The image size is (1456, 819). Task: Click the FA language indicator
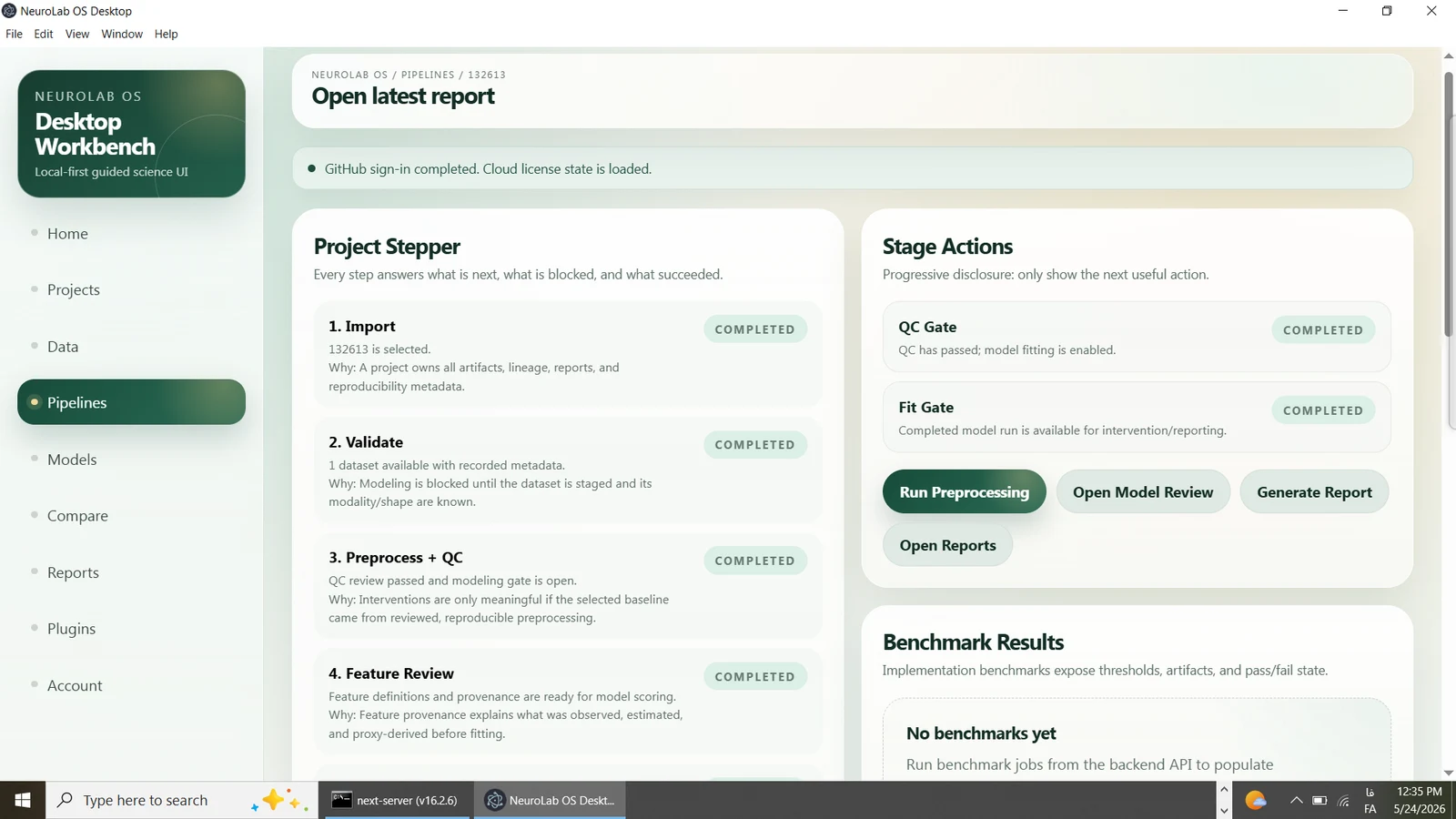click(1370, 800)
